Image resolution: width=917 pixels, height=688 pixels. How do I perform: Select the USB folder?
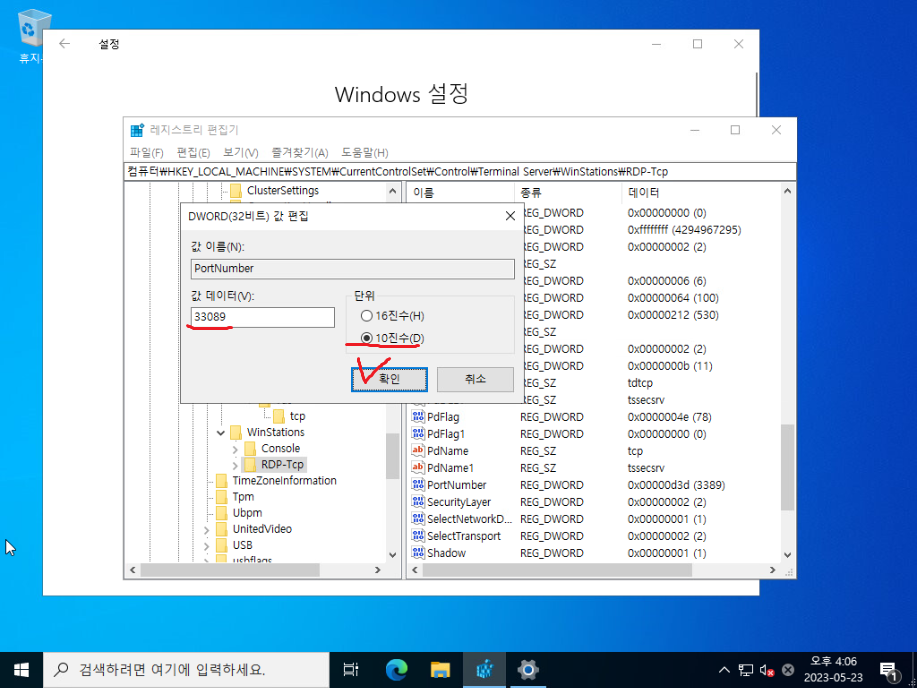242,545
